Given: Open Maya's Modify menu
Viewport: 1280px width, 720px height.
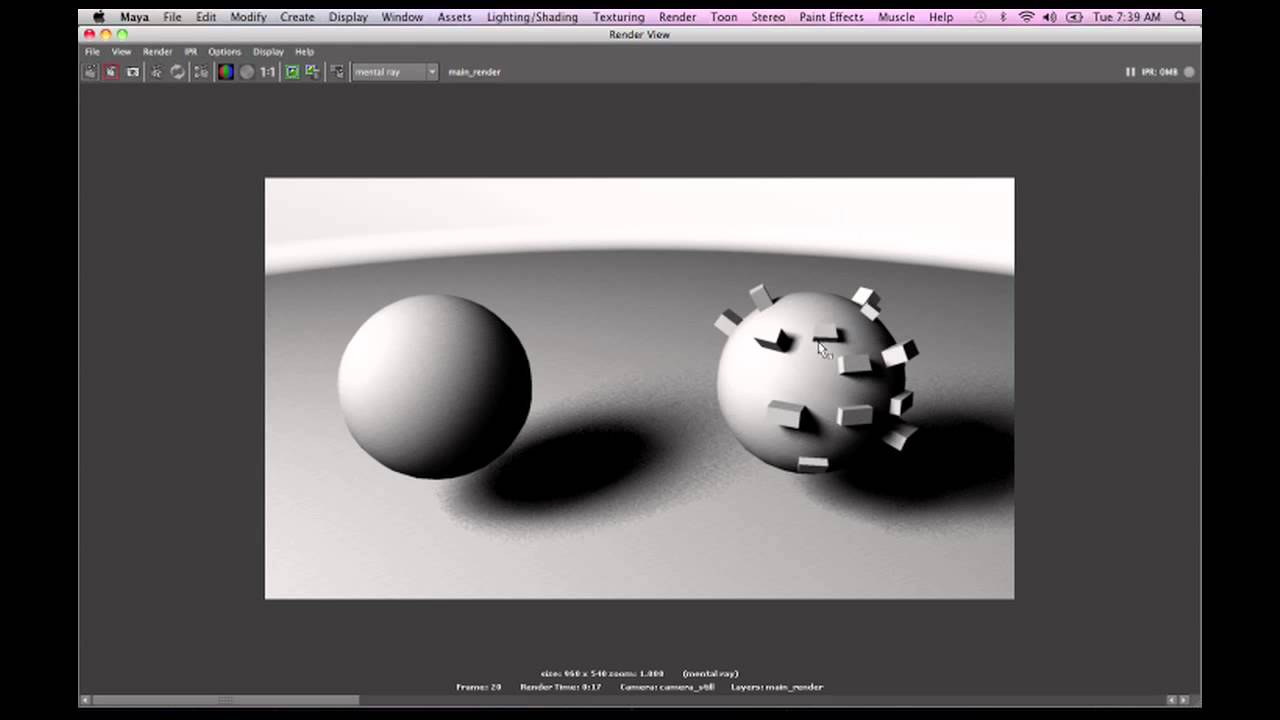Looking at the screenshot, I should 248,17.
